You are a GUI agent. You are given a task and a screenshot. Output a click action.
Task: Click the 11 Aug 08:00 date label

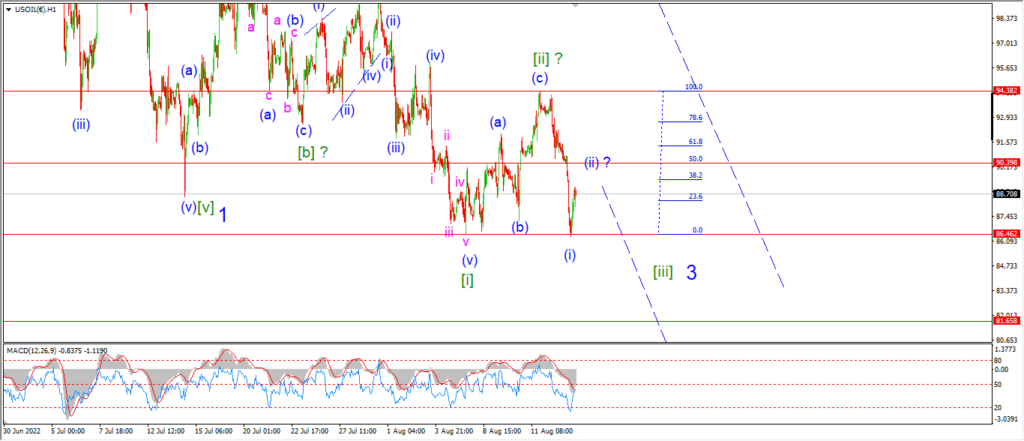[552, 432]
